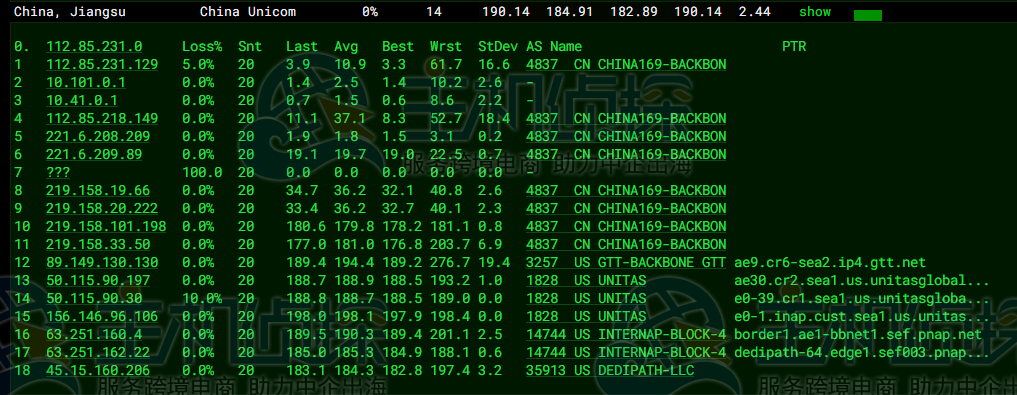
Task: Select the Loss% column header
Action: click(202, 47)
